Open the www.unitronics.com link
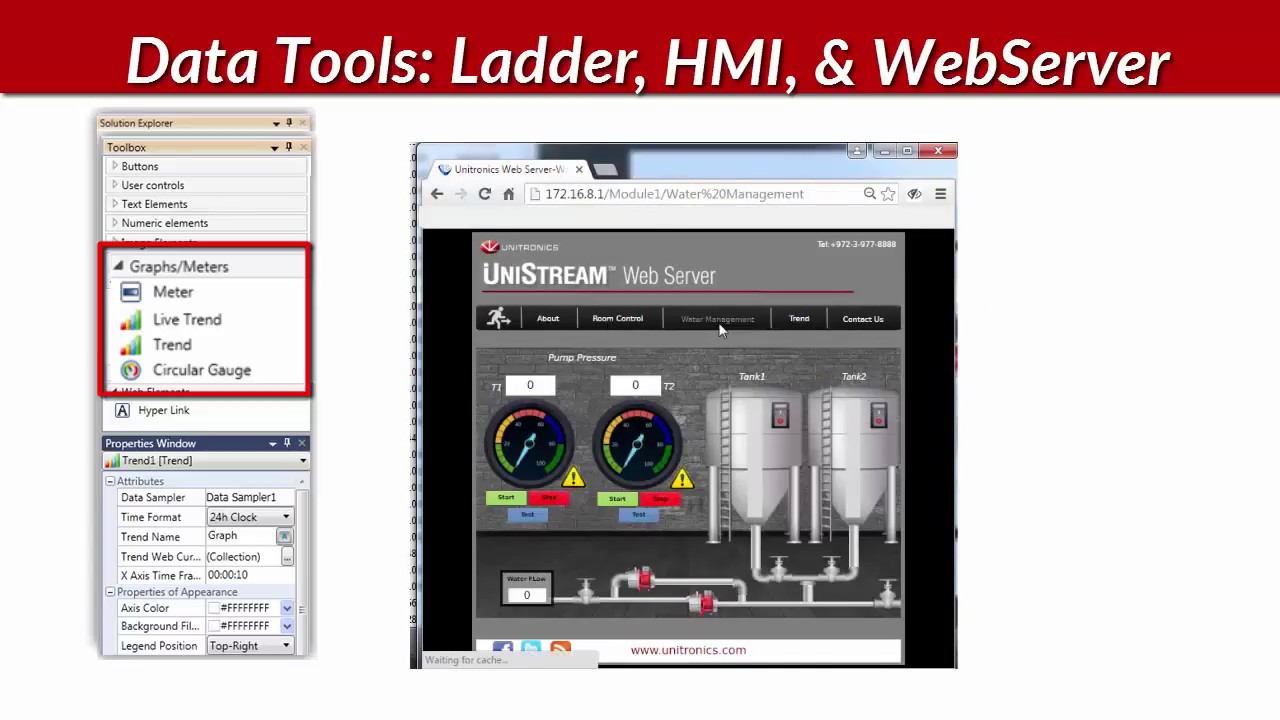The height and width of the screenshot is (720, 1280). (688, 650)
